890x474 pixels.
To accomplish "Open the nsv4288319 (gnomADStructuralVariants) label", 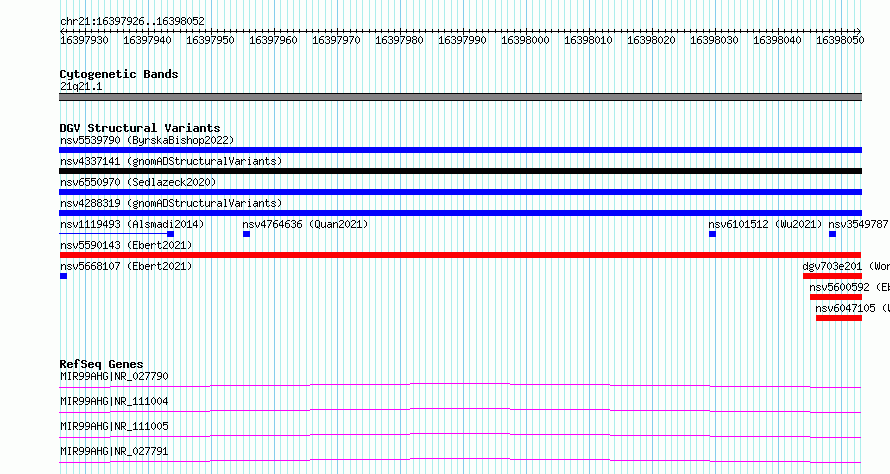I will point(171,203).
